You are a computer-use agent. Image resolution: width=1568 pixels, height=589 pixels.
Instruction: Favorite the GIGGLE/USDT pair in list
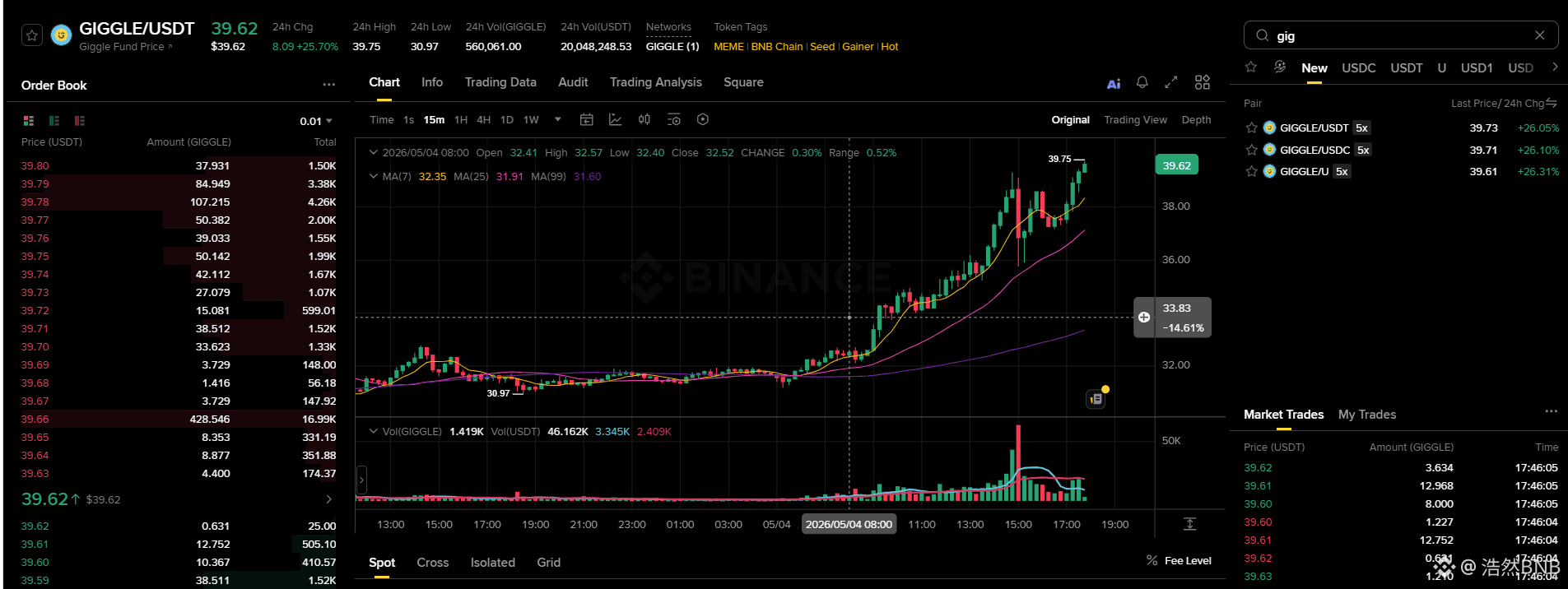(x=1252, y=128)
